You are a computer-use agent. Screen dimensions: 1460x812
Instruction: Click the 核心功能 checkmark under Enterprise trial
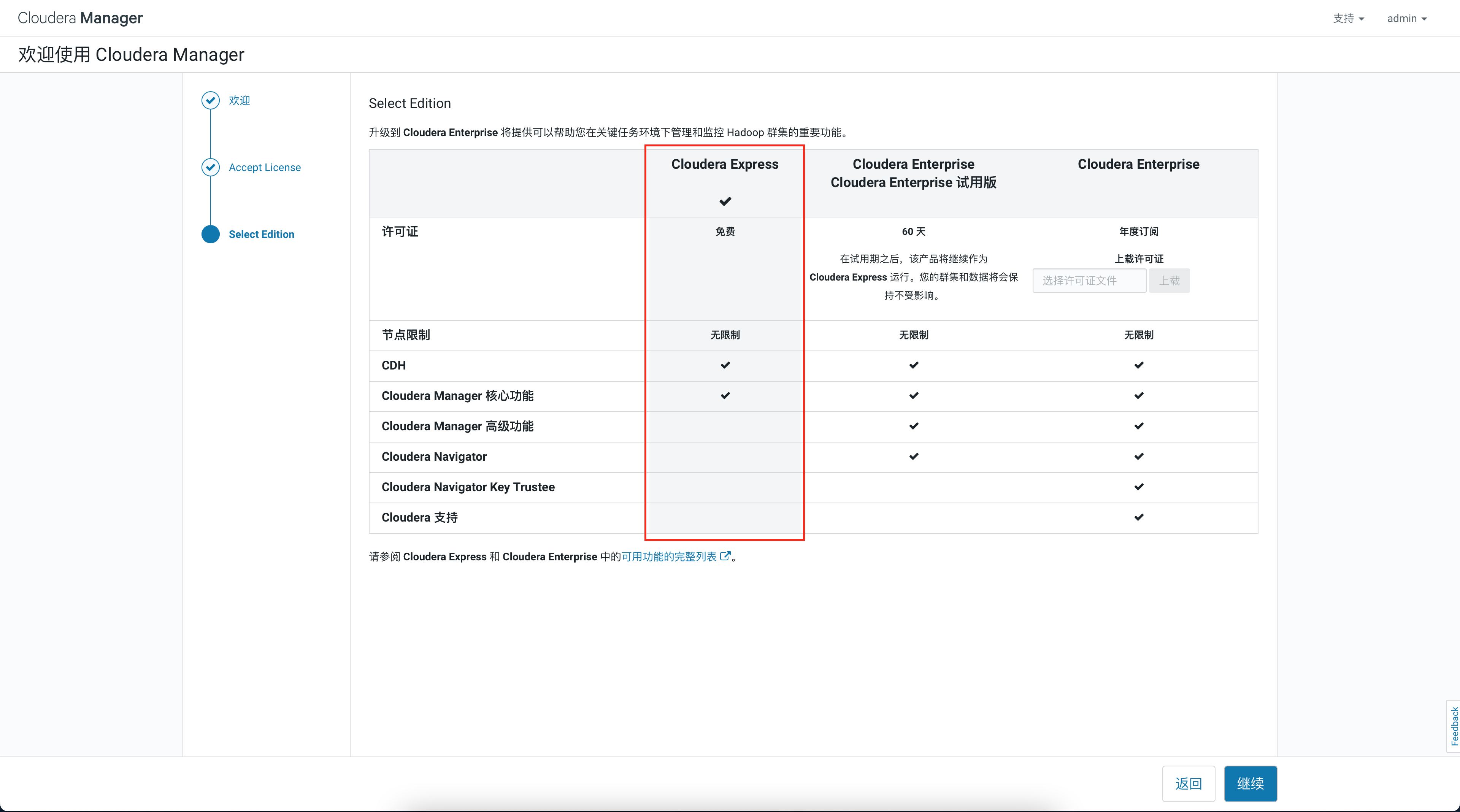[x=914, y=395]
